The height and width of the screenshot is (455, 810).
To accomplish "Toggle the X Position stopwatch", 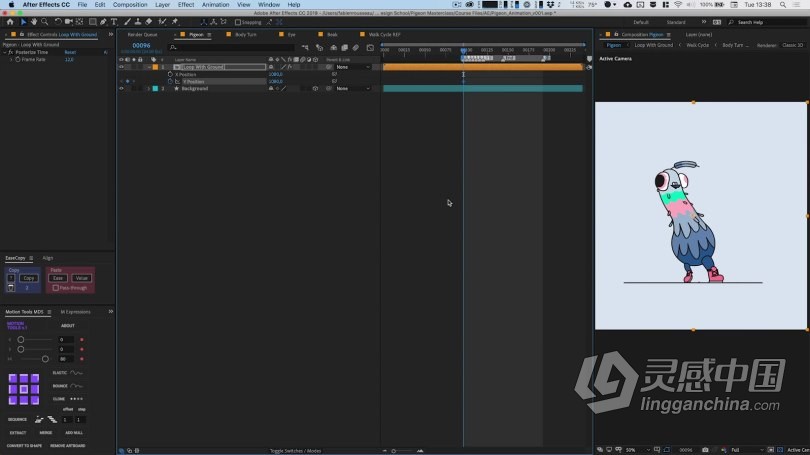I will [x=170, y=74].
